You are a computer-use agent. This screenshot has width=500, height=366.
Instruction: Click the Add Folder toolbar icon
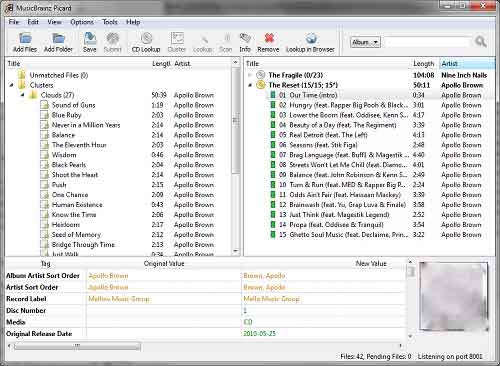tap(58, 38)
